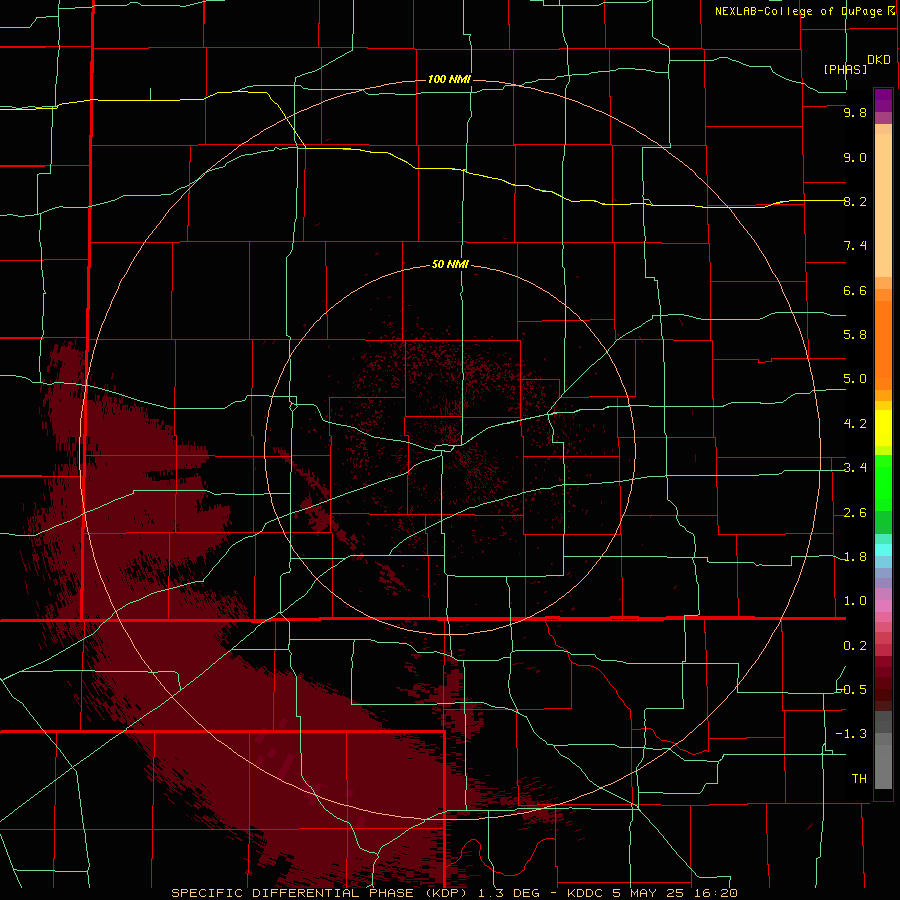Click the 9.8 value on the color scale
This screenshot has width=900, height=900.
tap(855, 112)
